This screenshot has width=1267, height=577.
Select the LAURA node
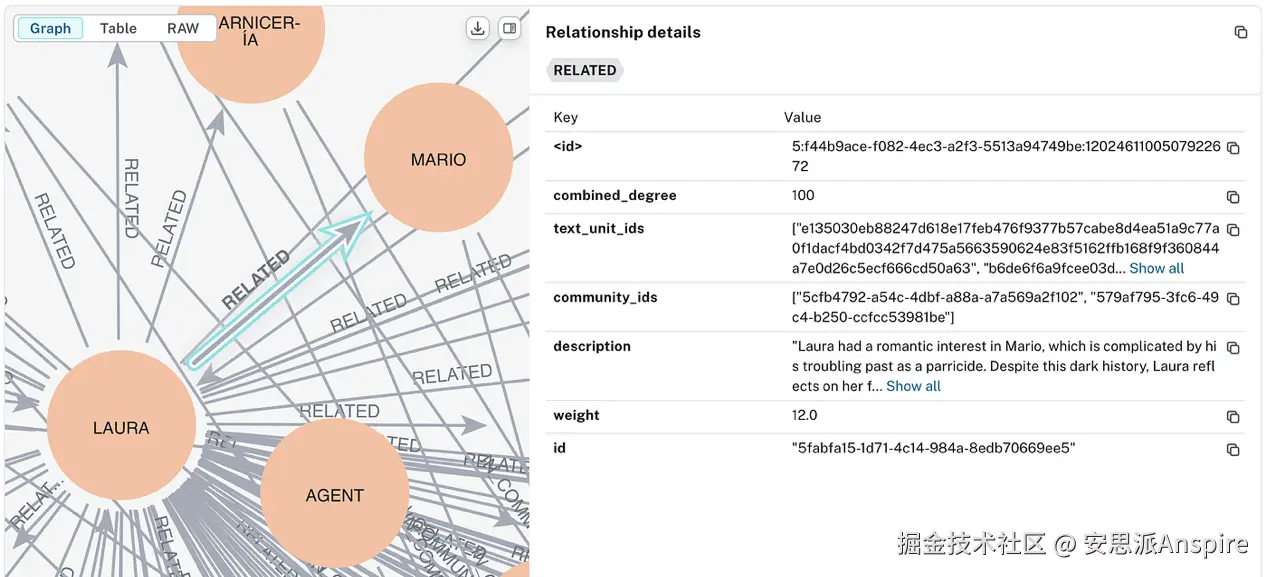tap(121, 428)
